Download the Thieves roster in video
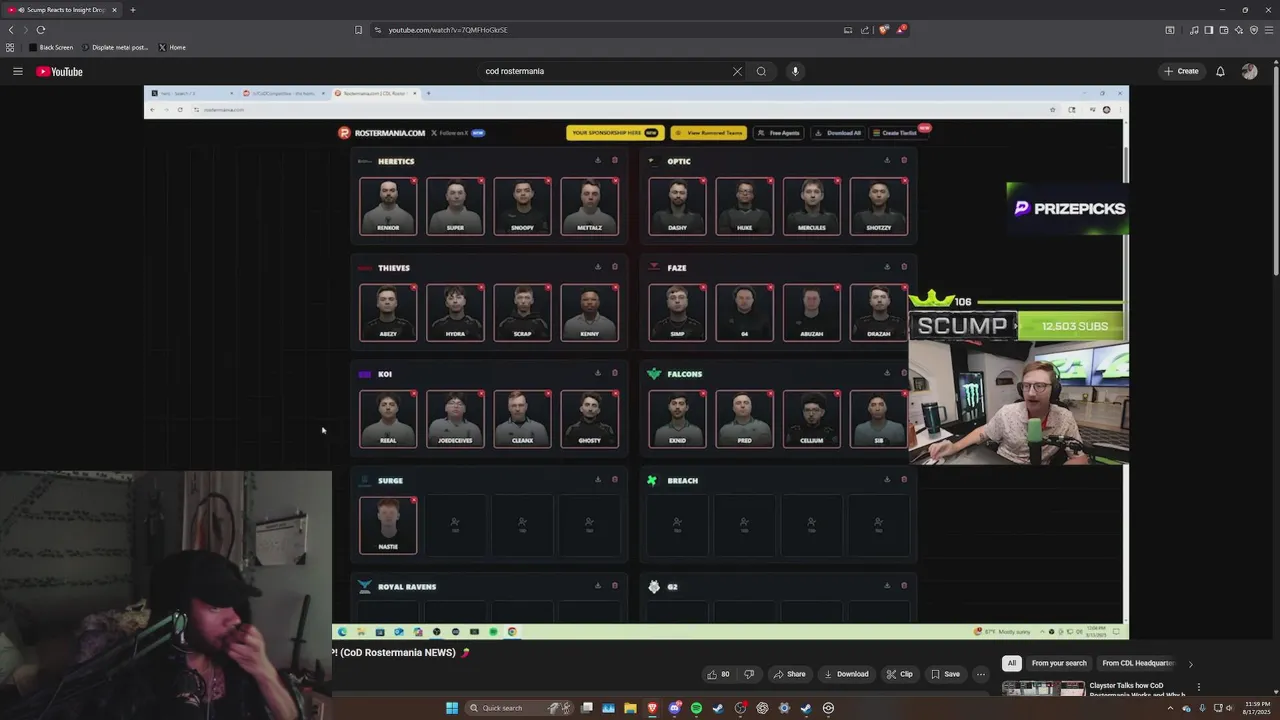Viewport: 1280px width, 720px height. point(598,267)
